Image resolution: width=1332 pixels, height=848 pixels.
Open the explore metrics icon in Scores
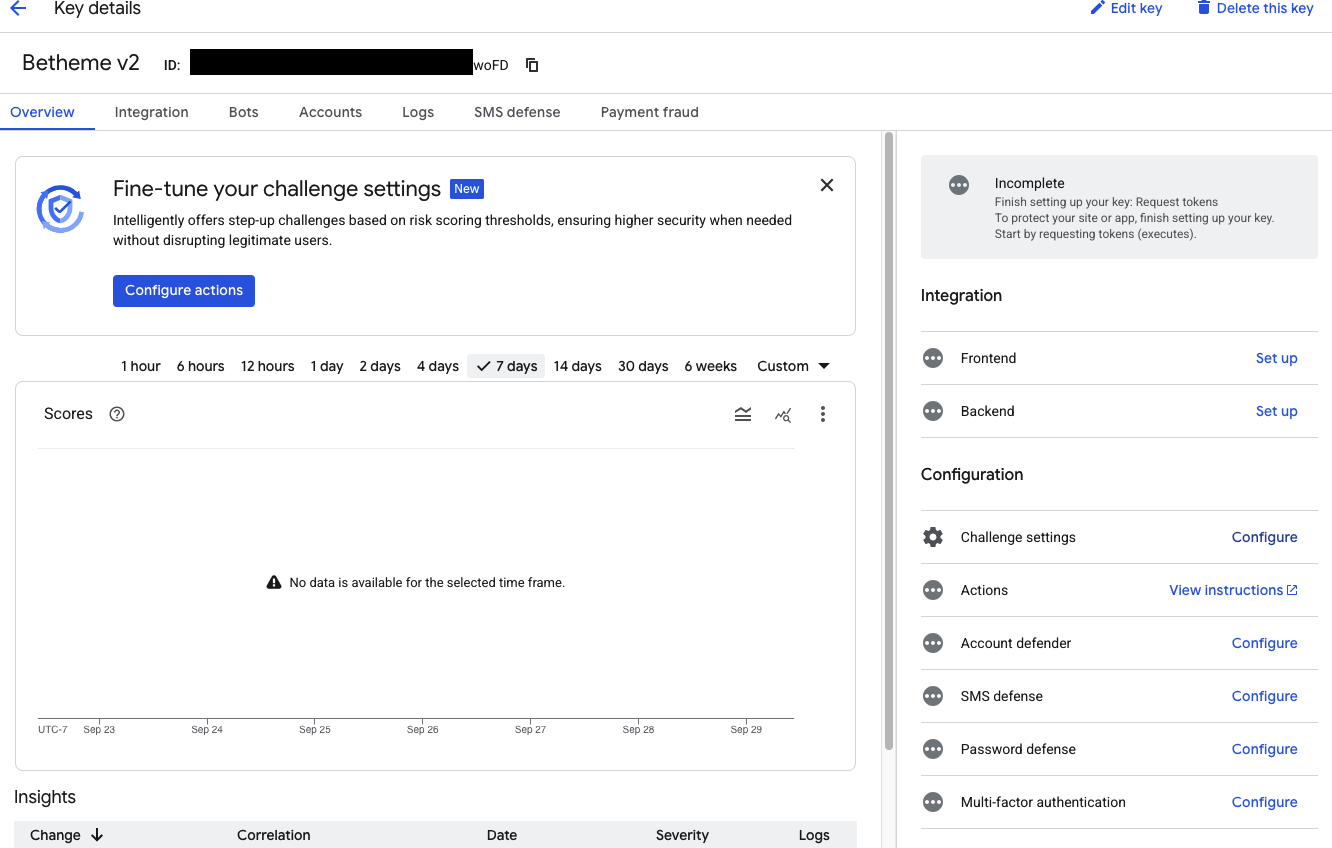point(783,414)
